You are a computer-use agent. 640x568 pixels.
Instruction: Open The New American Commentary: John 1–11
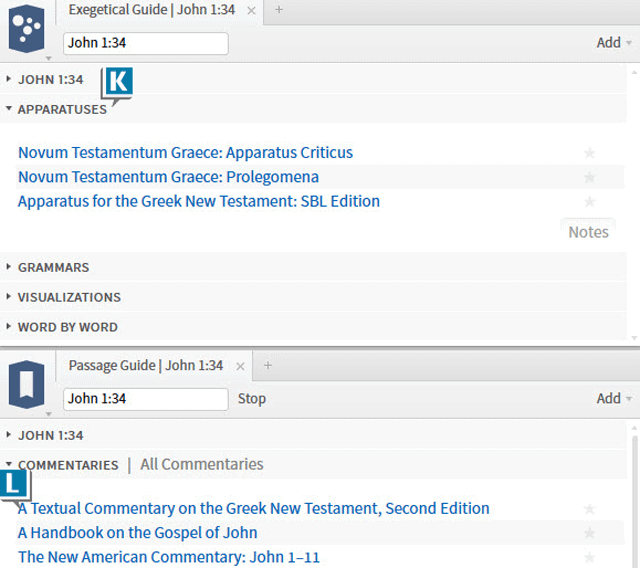tap(169, 557)
